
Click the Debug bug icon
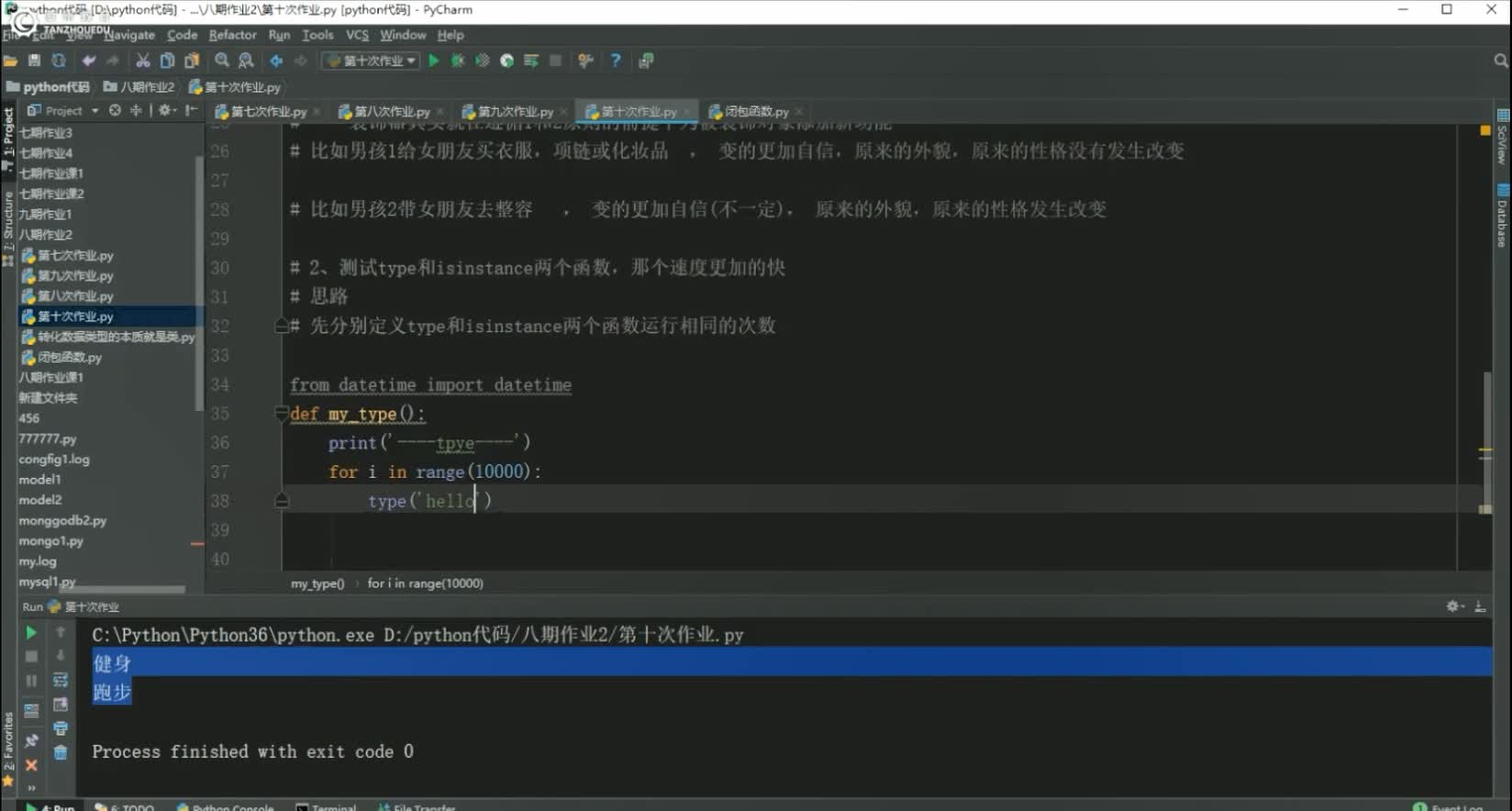pos(458,61)
